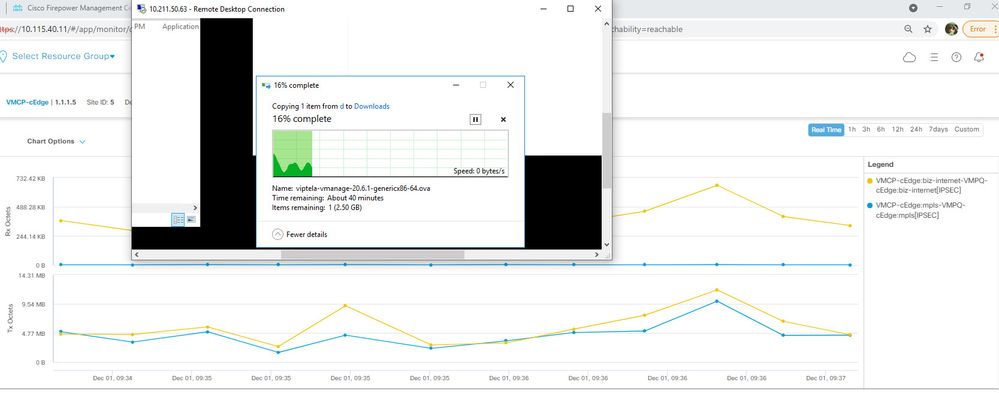The height and width of the screenshot is (393, 999).
Task: Open Chrome tab search dropdown arrow
Action: tap(913, 8)
